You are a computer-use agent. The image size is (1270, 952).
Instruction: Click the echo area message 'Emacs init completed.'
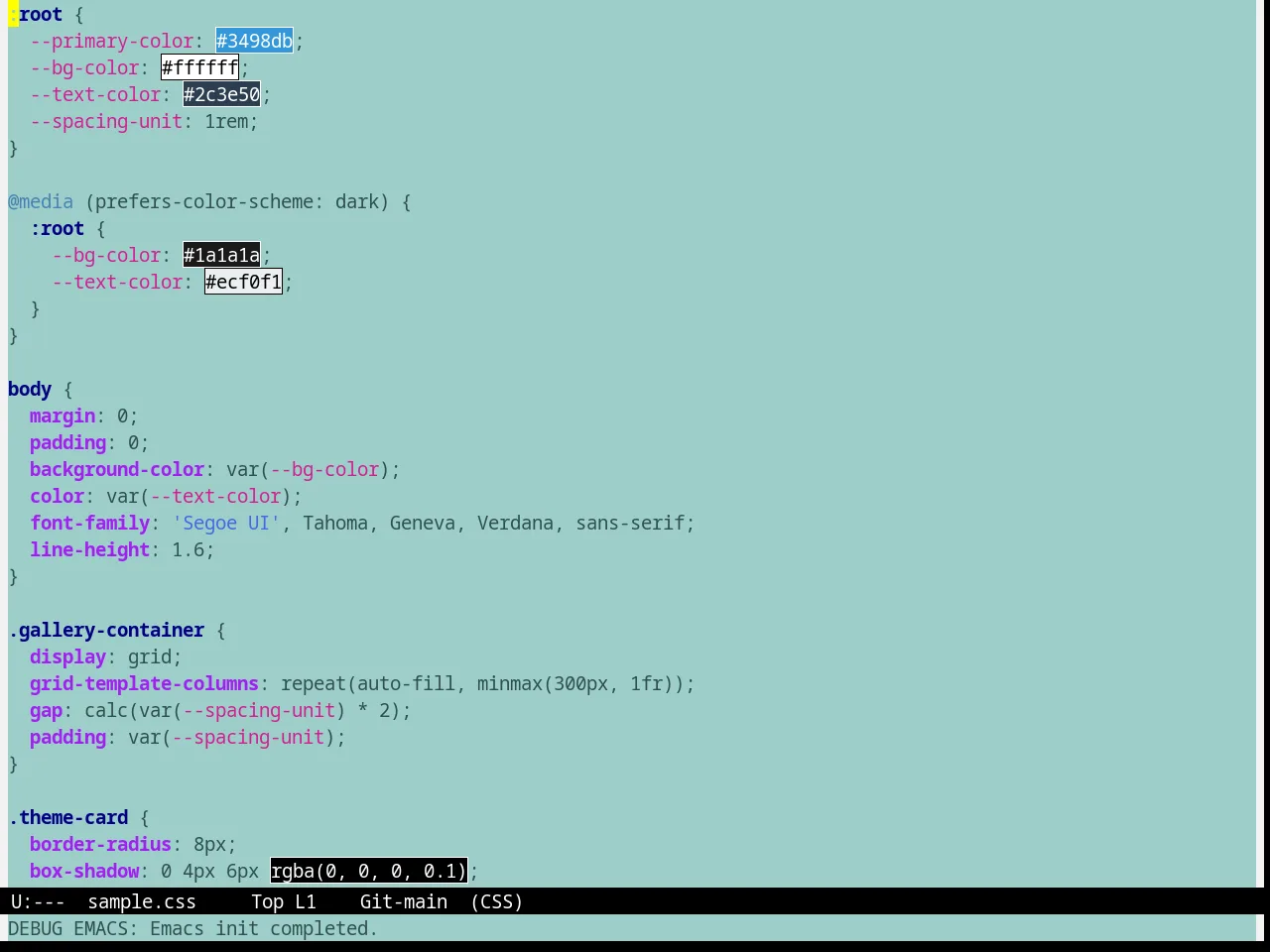pyautogui.click(x=264, y=928)
